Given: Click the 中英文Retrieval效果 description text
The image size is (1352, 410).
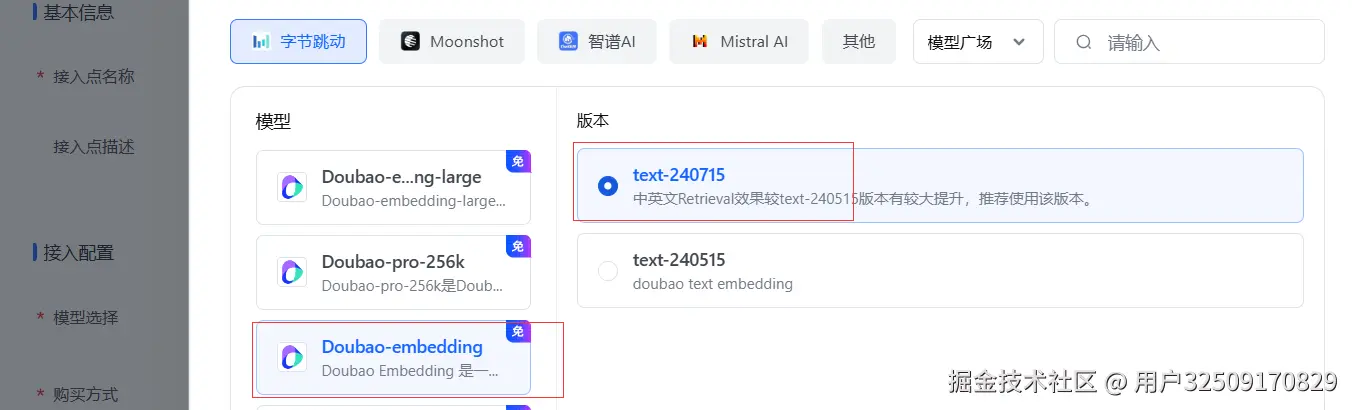Looking at the screenshot, I should point(864,199).
